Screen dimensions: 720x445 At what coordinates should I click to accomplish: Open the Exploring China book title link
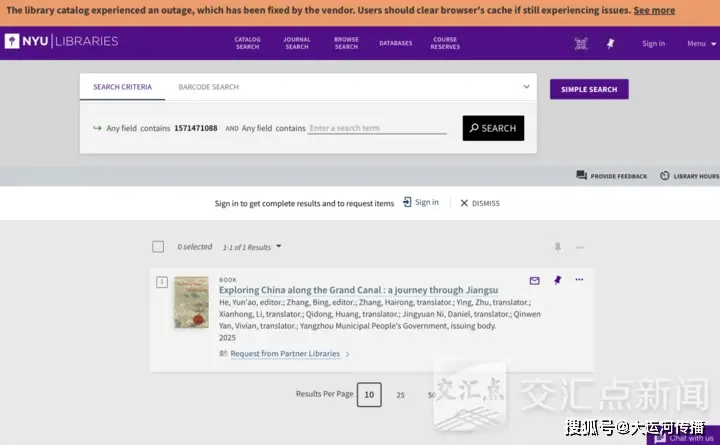[358, 290]
